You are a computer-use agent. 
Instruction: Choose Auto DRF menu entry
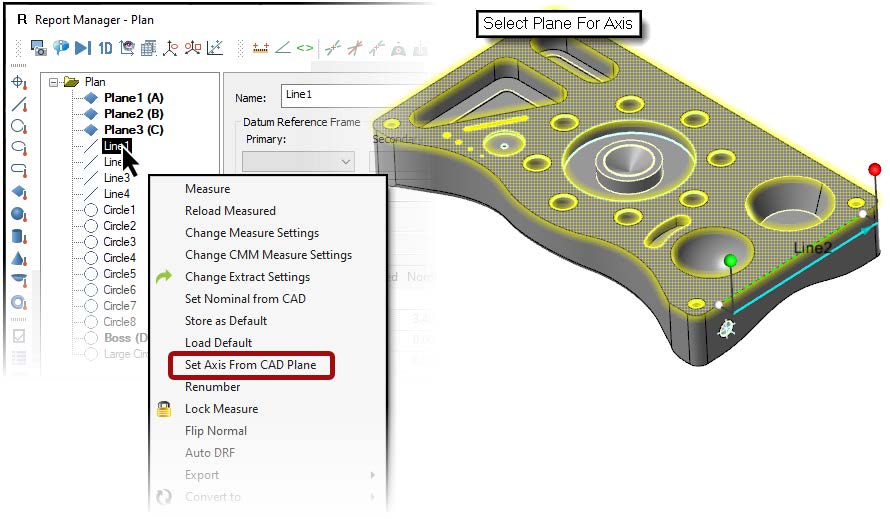[x=210, y=453]
